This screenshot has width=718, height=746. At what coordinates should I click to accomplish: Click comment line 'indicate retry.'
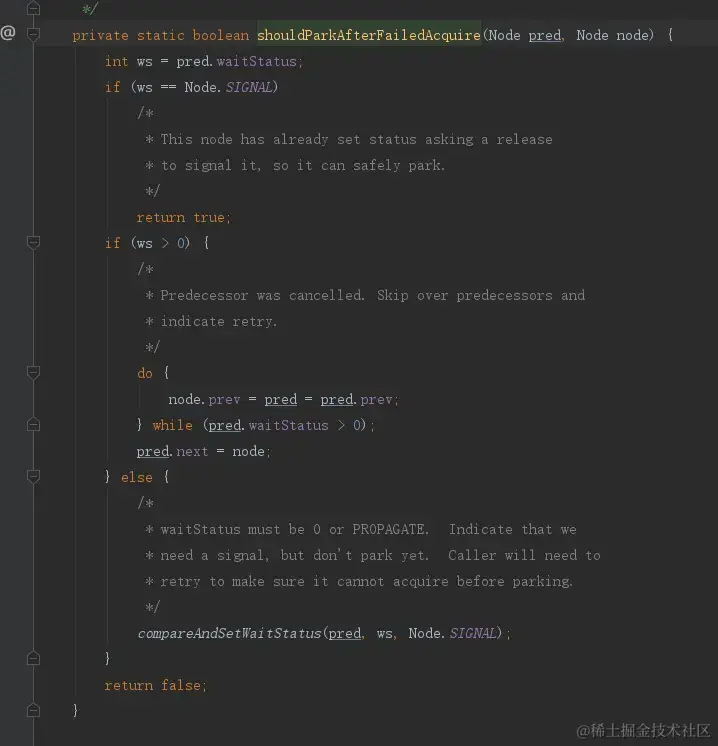(x=218, y=321)
